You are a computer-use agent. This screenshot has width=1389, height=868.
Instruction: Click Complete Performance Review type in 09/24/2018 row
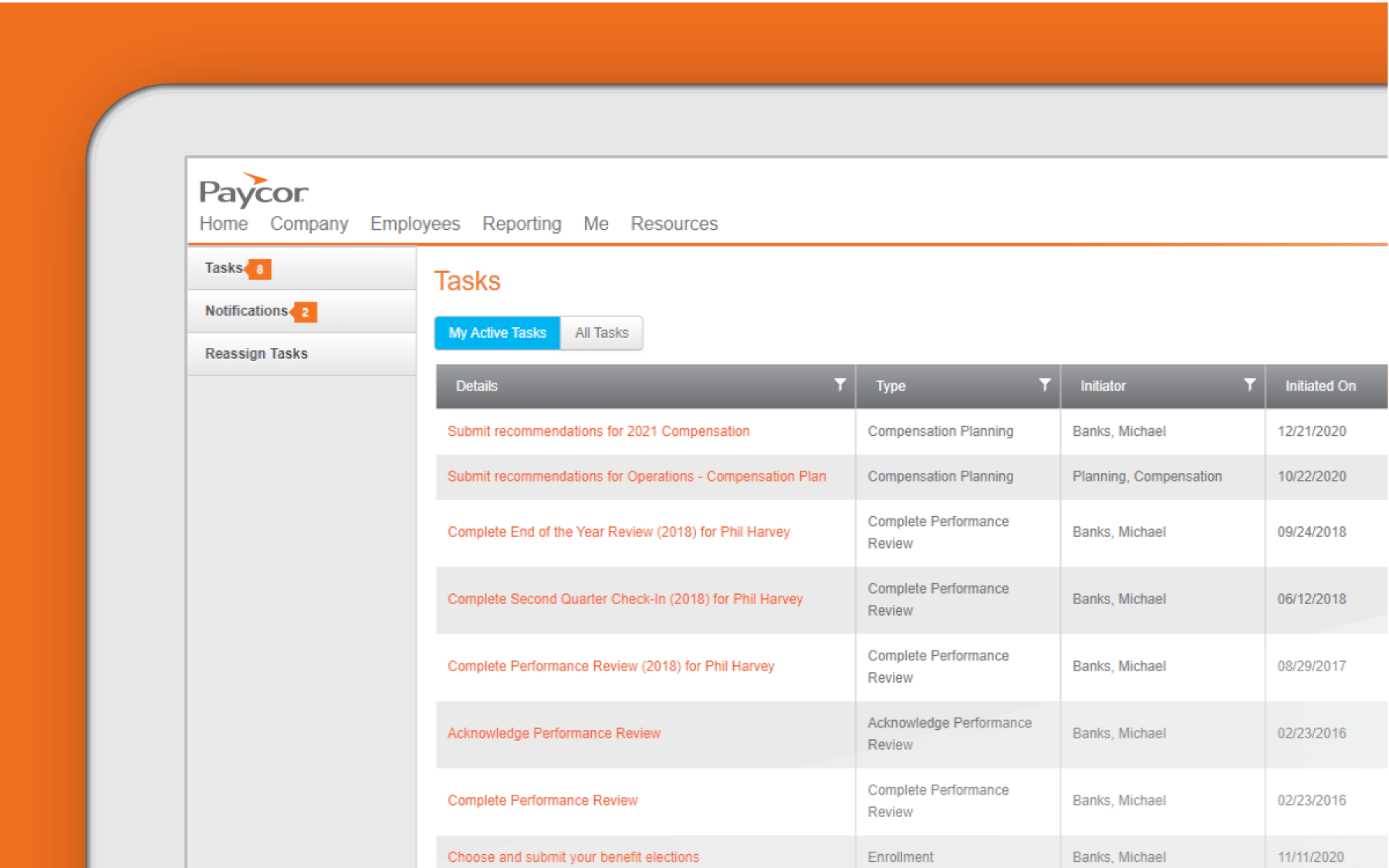938,532
